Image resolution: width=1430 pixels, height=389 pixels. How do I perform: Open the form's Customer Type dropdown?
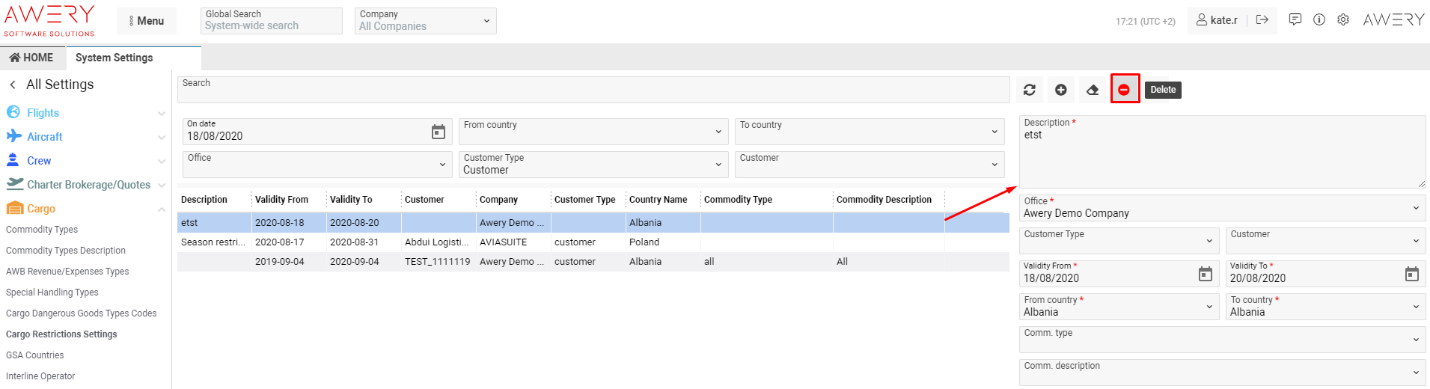[x=1120, y=240]
